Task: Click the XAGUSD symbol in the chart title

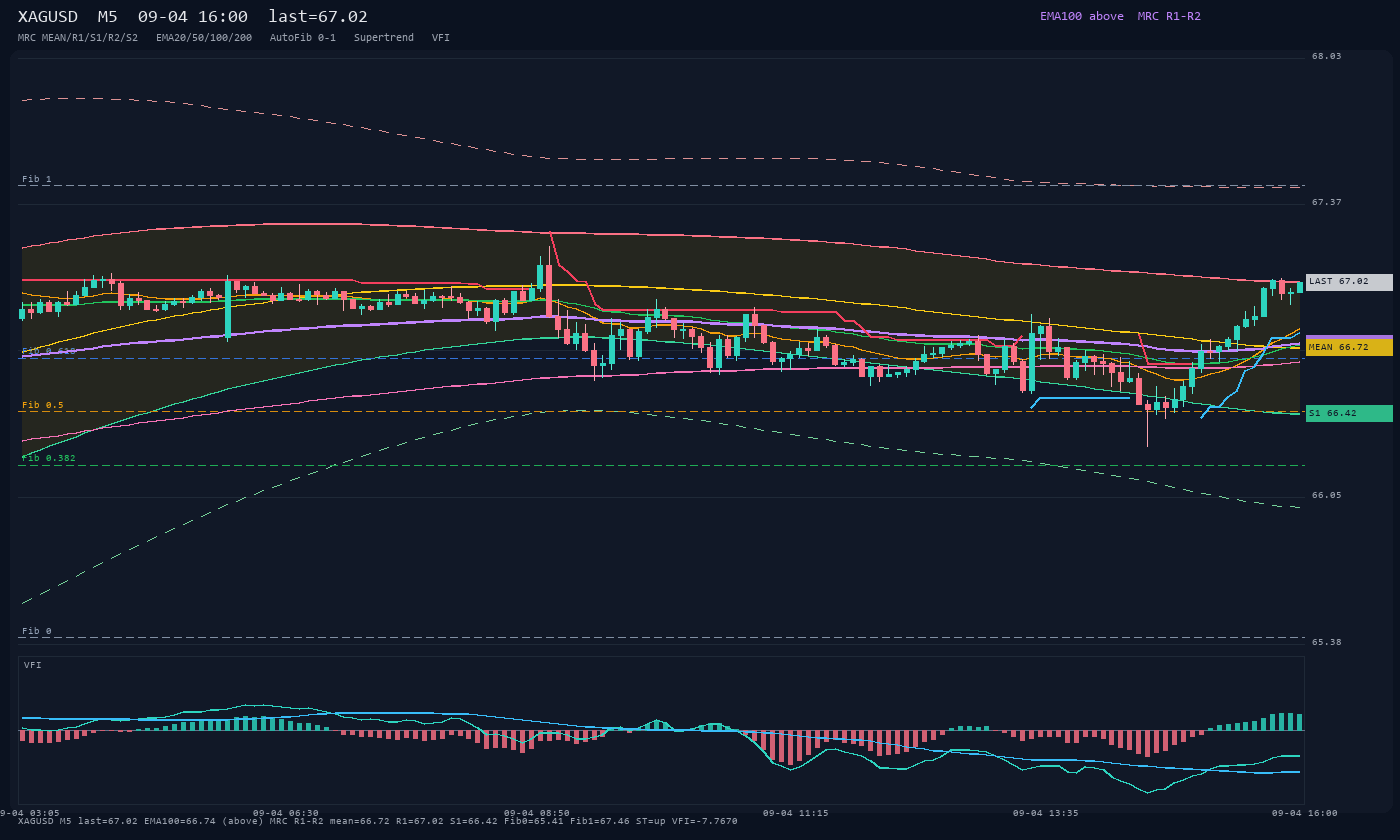Action: pos(47,16)
